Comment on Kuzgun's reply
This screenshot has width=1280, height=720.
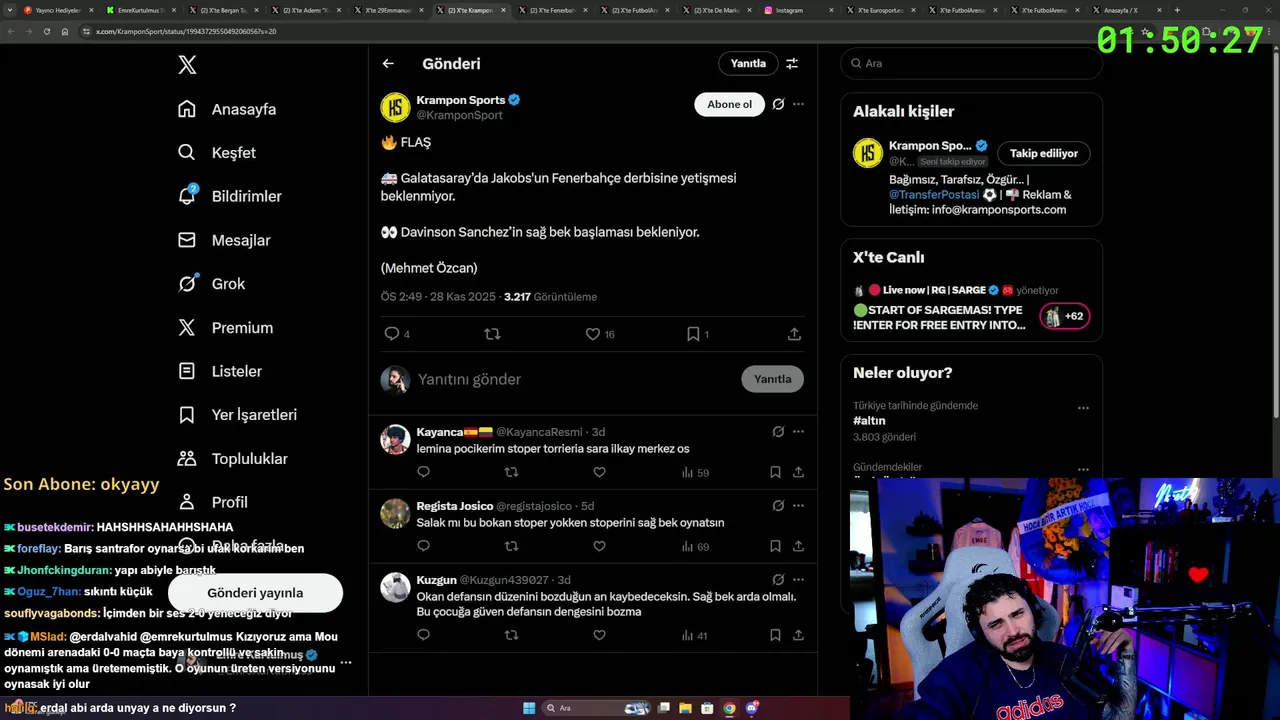pyautogui.click(x=423, y=635)
